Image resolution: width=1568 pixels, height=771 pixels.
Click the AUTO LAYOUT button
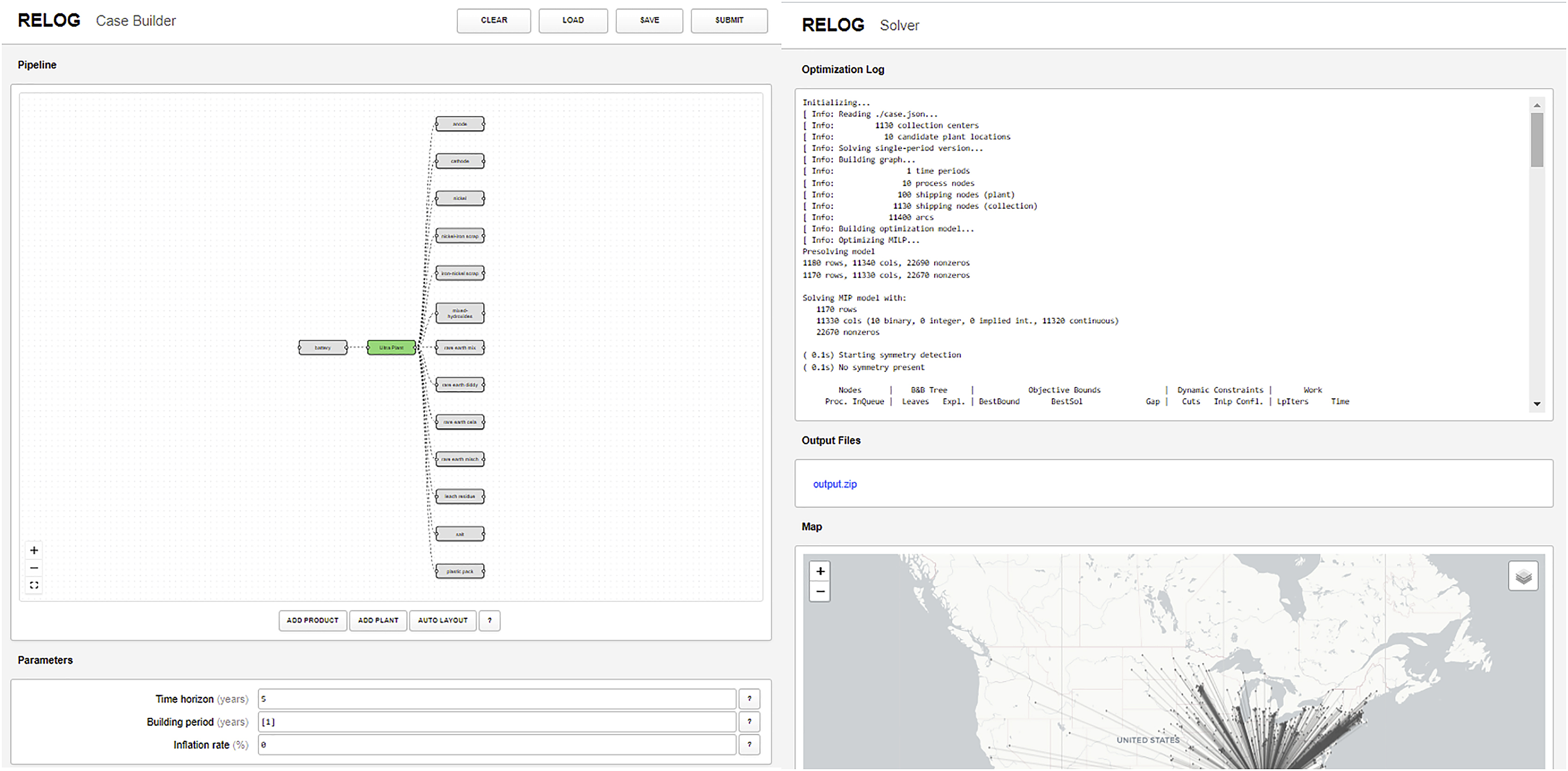[442, 621]
